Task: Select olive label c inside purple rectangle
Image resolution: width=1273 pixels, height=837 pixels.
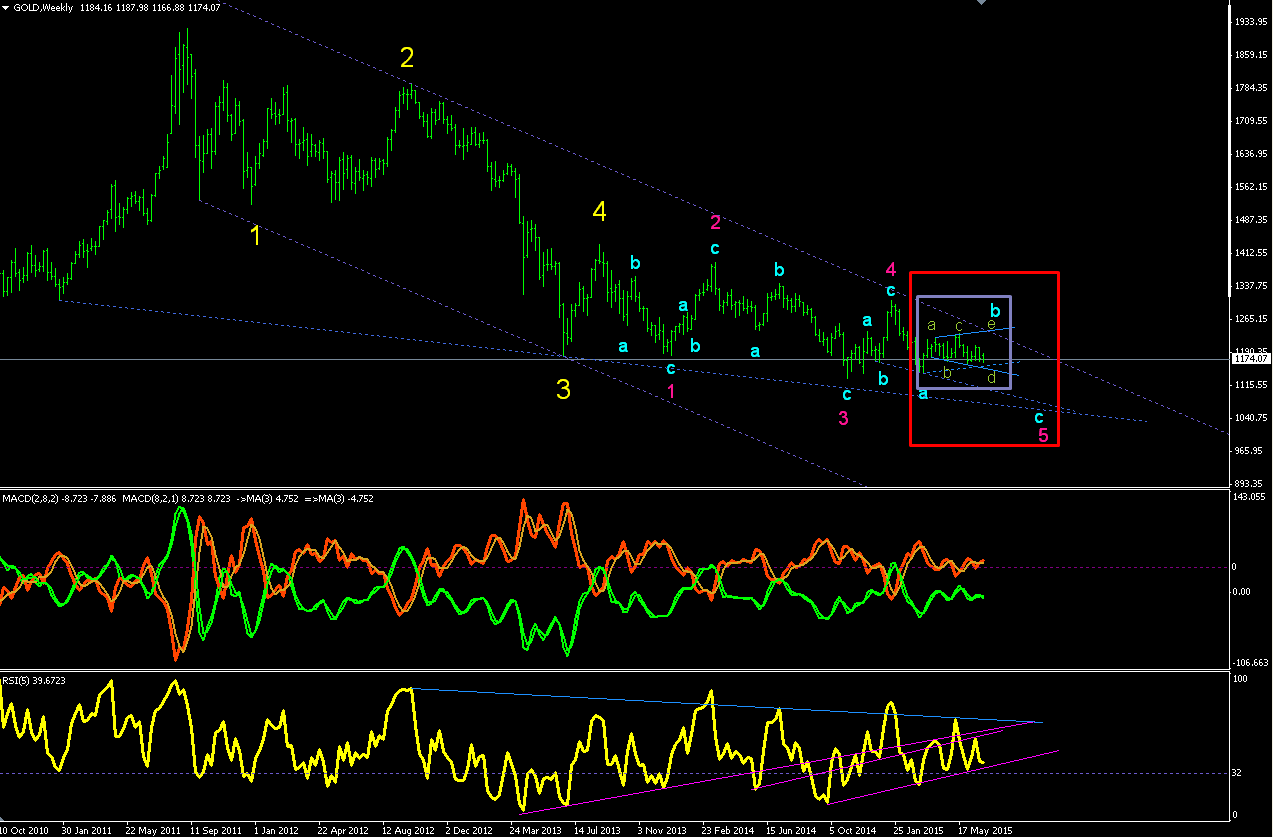Action: [x=959, y=325]
